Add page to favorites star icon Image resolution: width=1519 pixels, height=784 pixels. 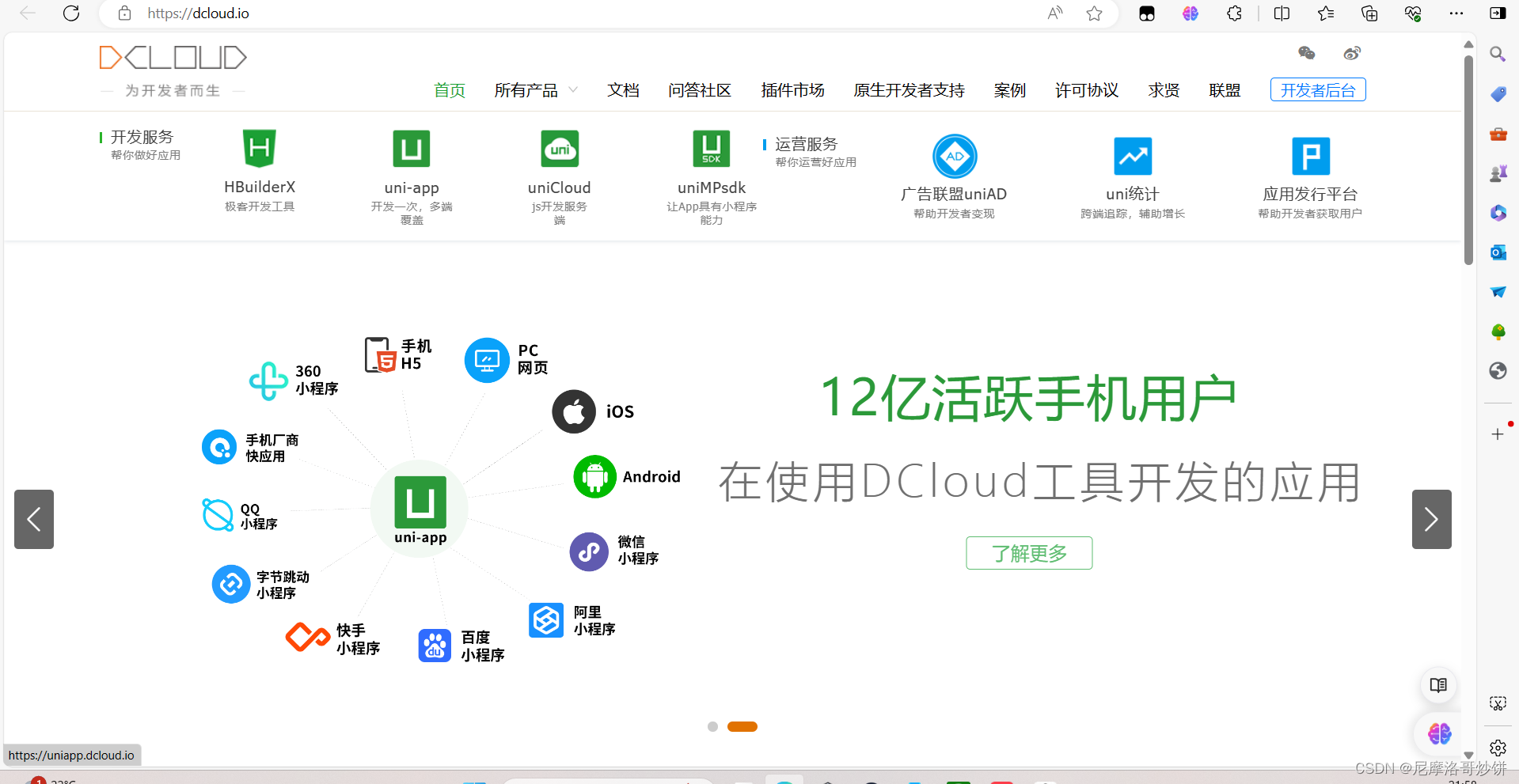pos(1094,13)
